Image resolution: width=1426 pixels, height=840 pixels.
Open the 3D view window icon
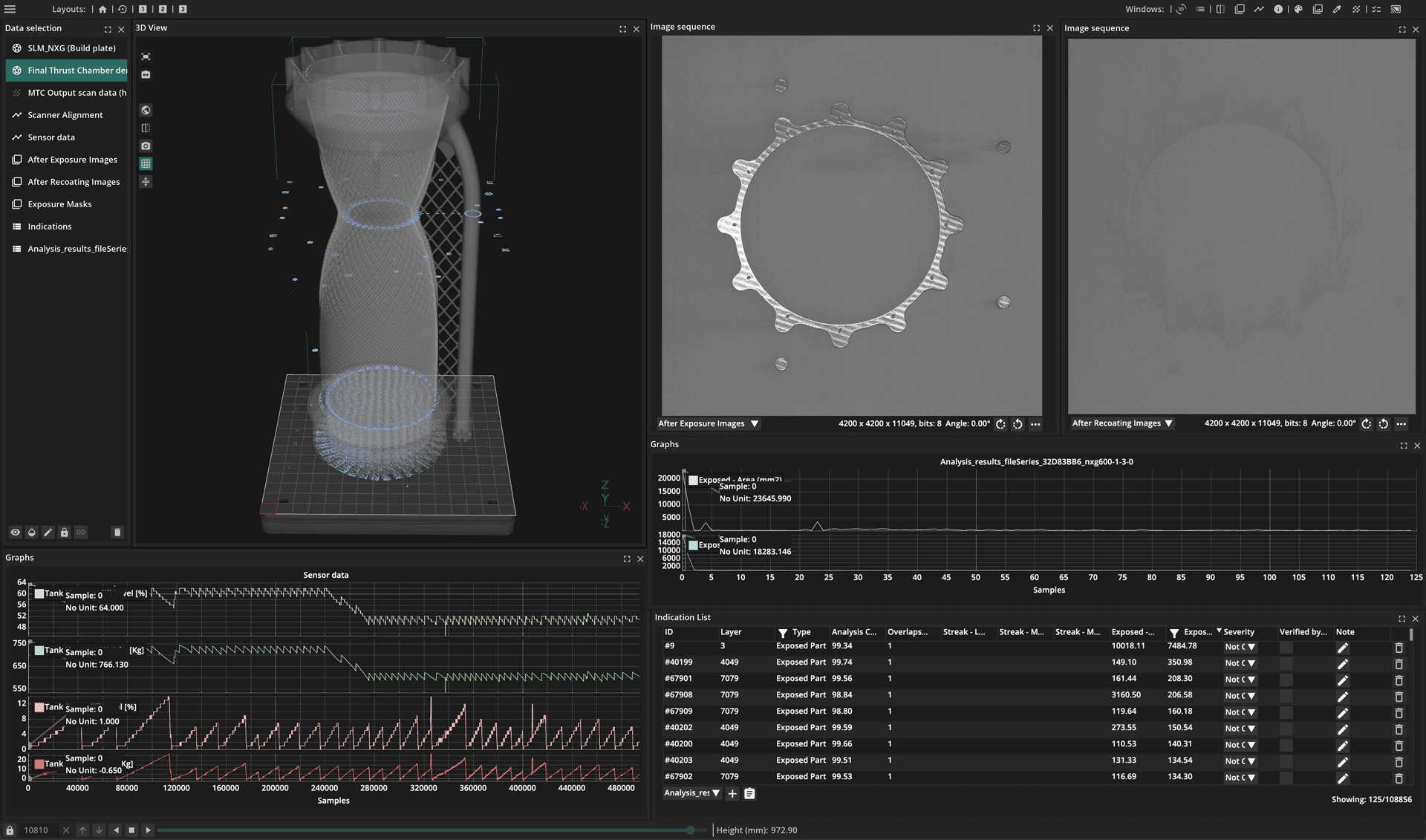click(x=1181, y=9)
